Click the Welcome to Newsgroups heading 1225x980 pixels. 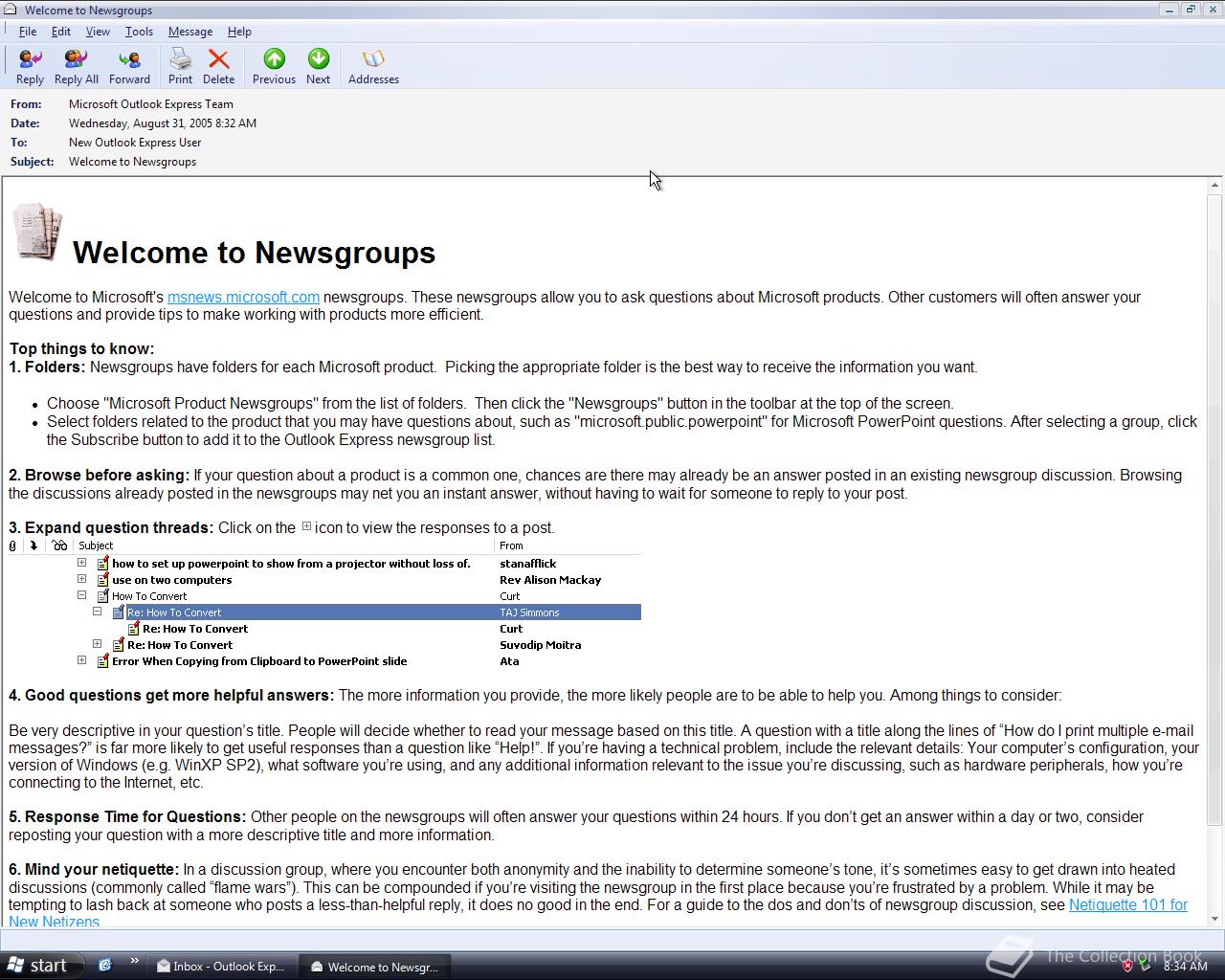point(254,253)
